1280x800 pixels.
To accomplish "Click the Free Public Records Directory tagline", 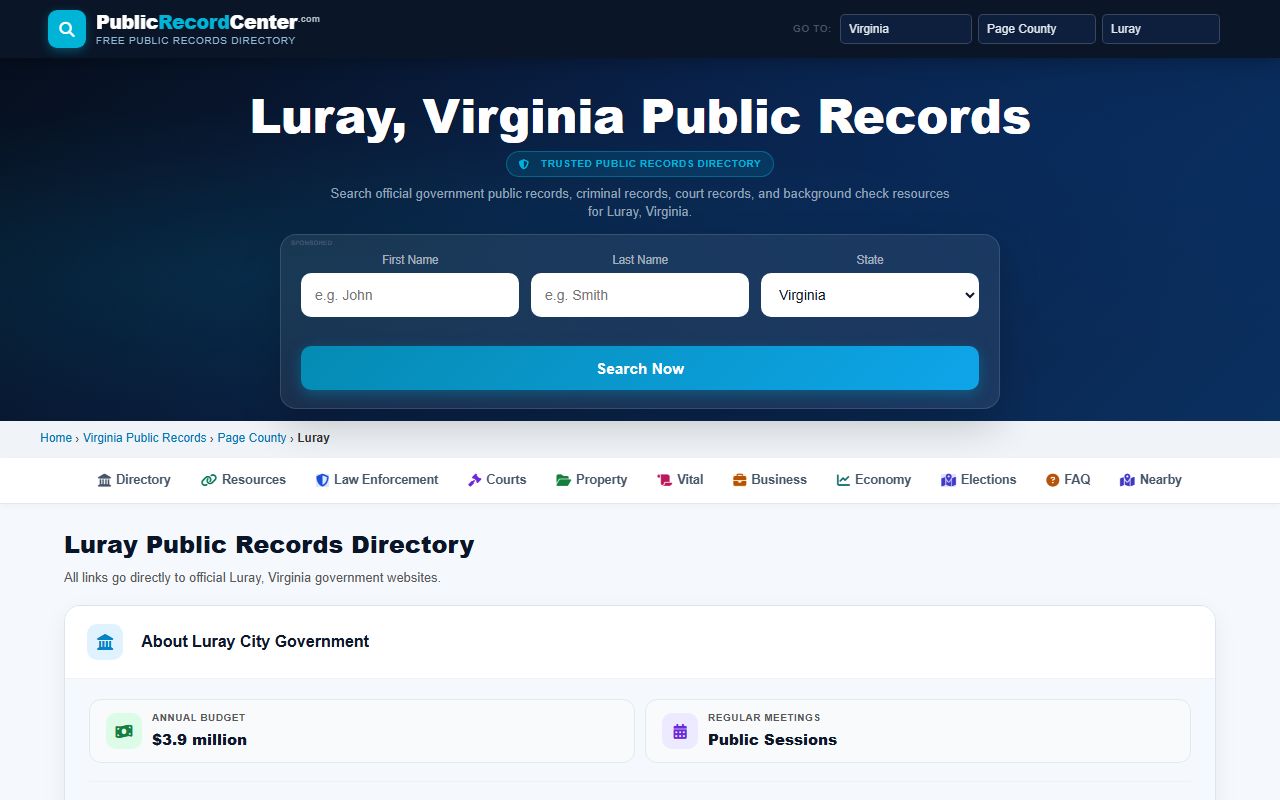I will click(x=196, y=41).
